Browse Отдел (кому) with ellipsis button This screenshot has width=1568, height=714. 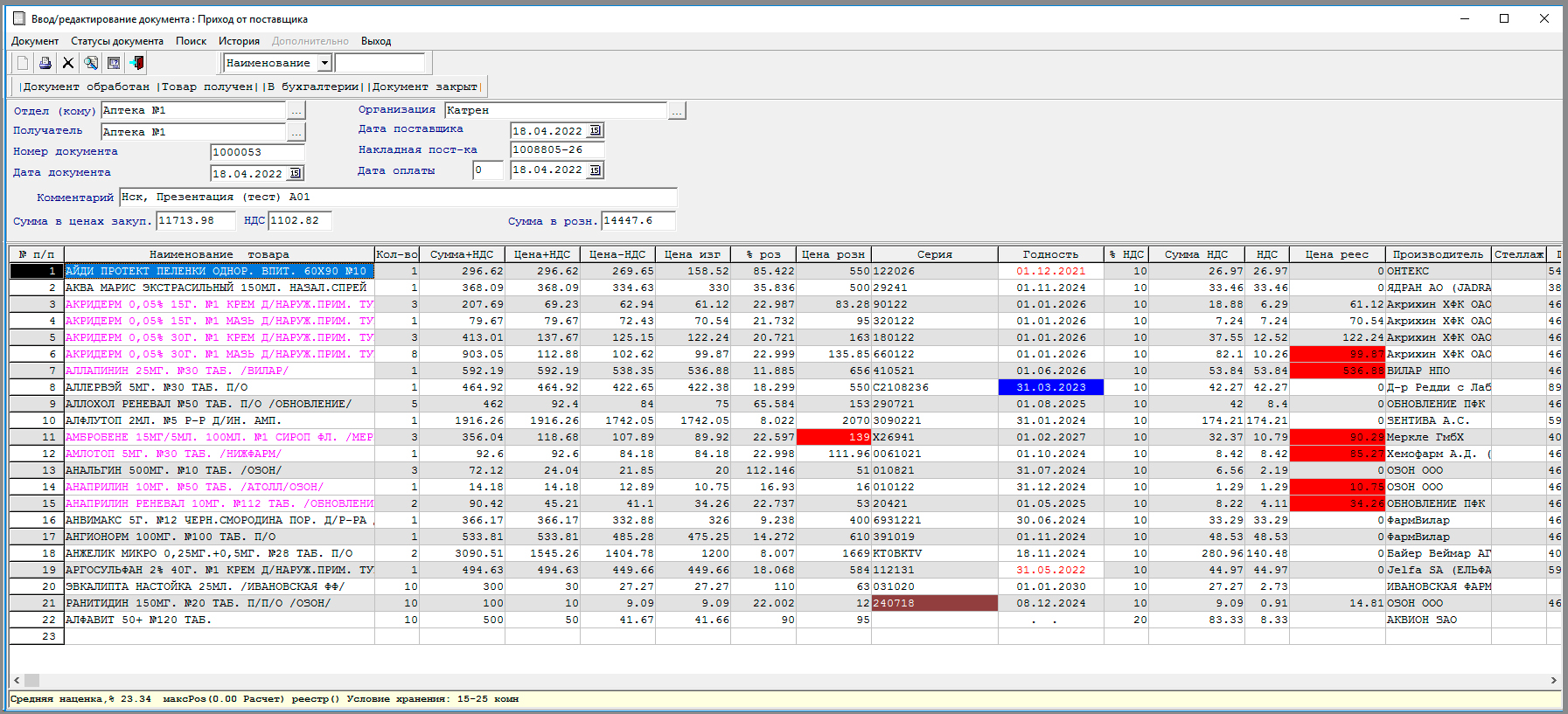[x=296, y=110]
